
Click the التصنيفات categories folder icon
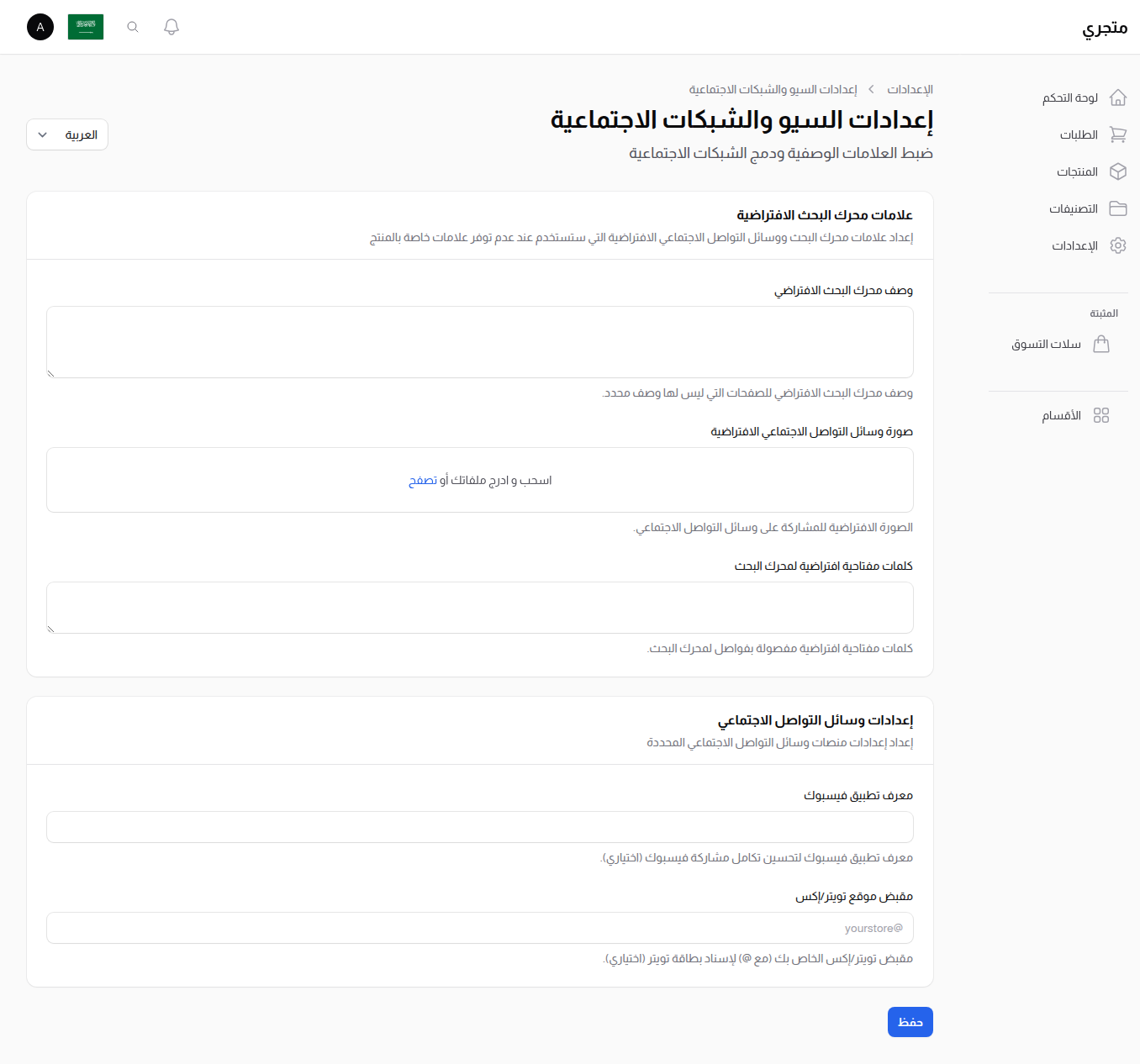point(1118,208)
